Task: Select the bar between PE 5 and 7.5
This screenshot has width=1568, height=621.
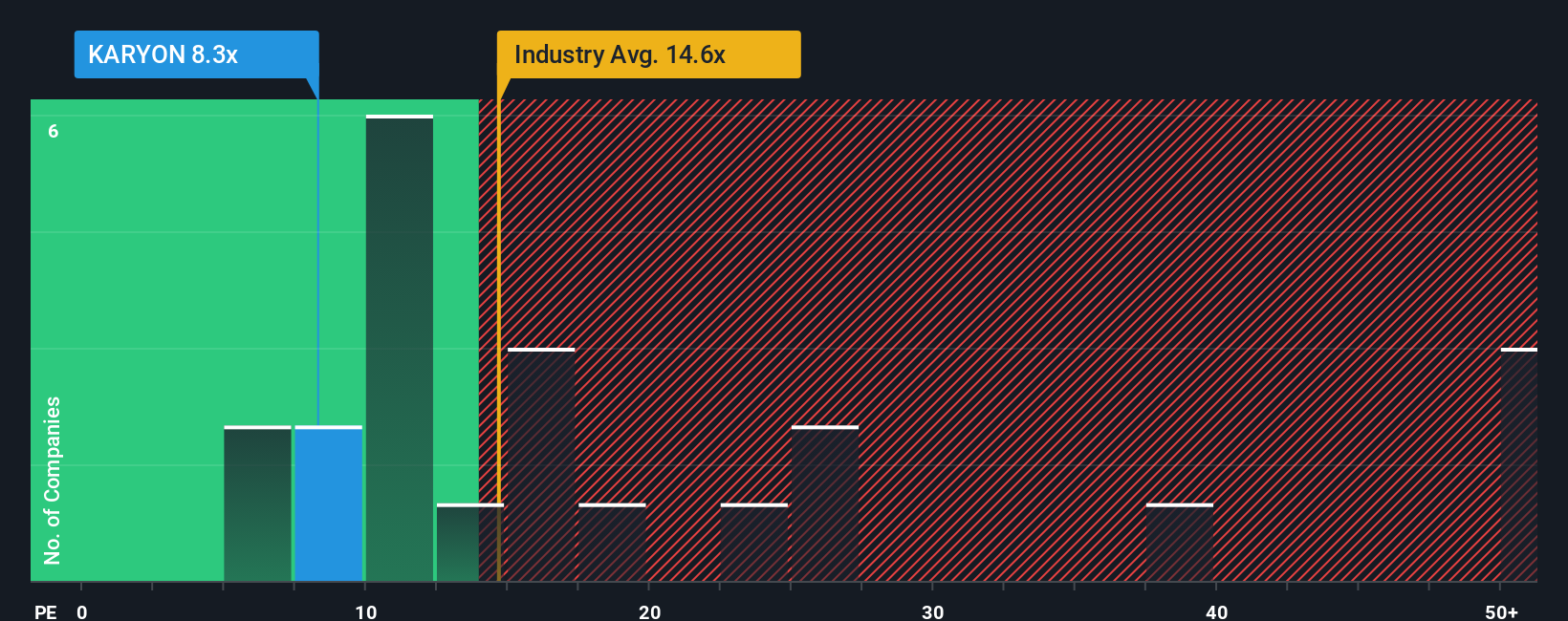Action: coord(257,503)
